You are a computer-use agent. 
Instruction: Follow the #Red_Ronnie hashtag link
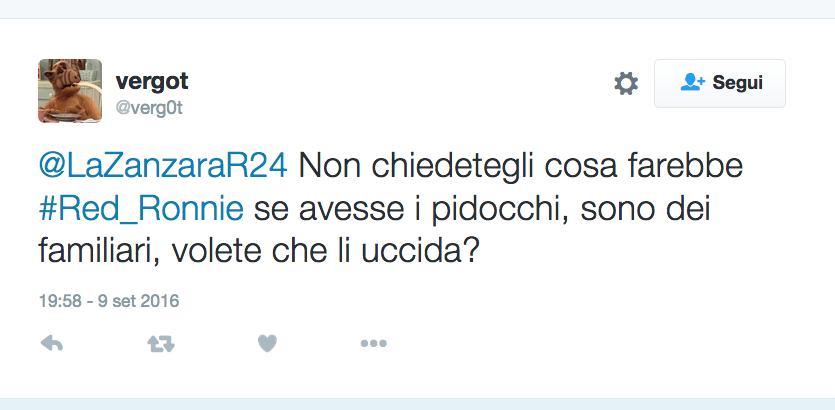(x=141, y=209)
